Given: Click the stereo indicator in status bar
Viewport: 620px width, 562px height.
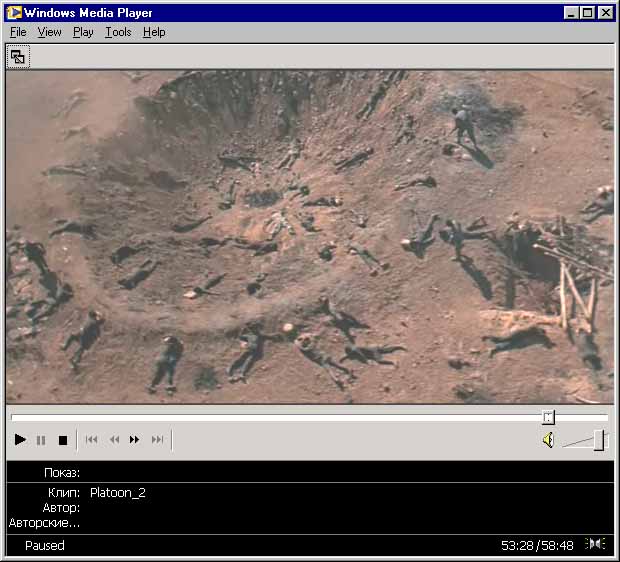Looking at the screenshot, I should [x=596, y=545].
